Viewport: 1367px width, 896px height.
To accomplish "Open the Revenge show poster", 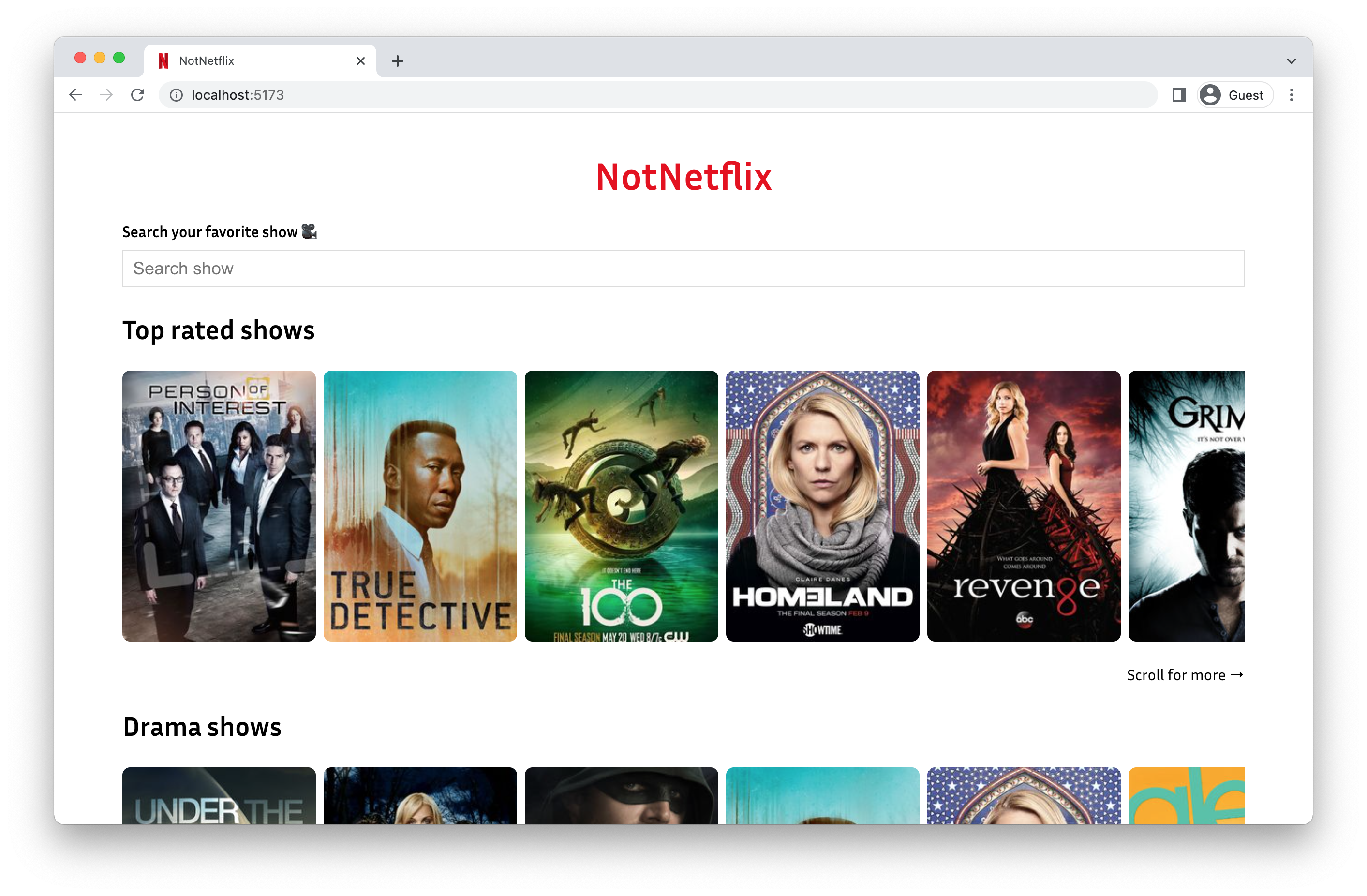I will [1024, 506].
